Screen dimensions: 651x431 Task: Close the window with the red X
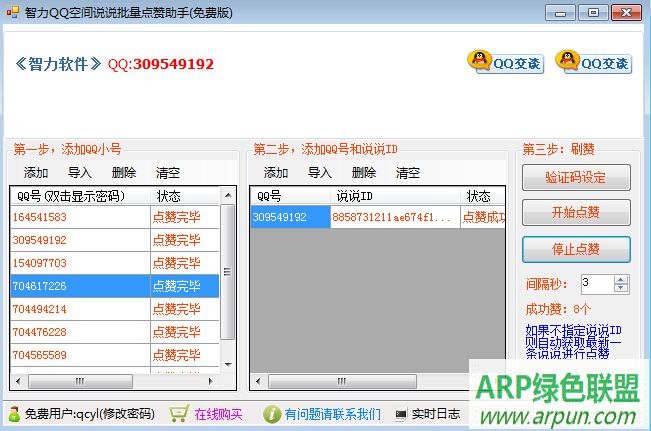click(x=627, y=13)
